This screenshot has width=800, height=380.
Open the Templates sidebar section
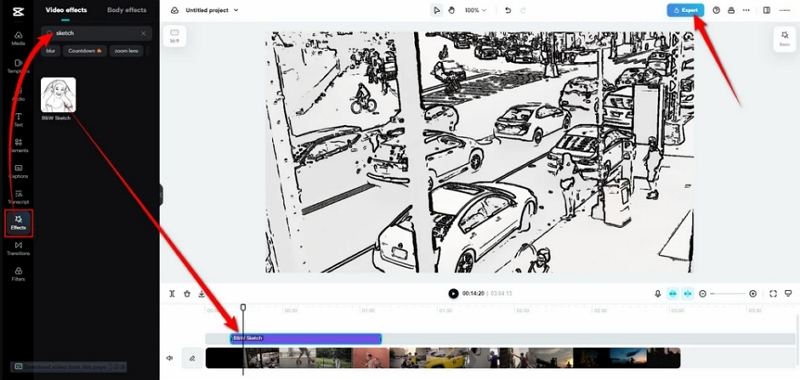tap(18, 66)
